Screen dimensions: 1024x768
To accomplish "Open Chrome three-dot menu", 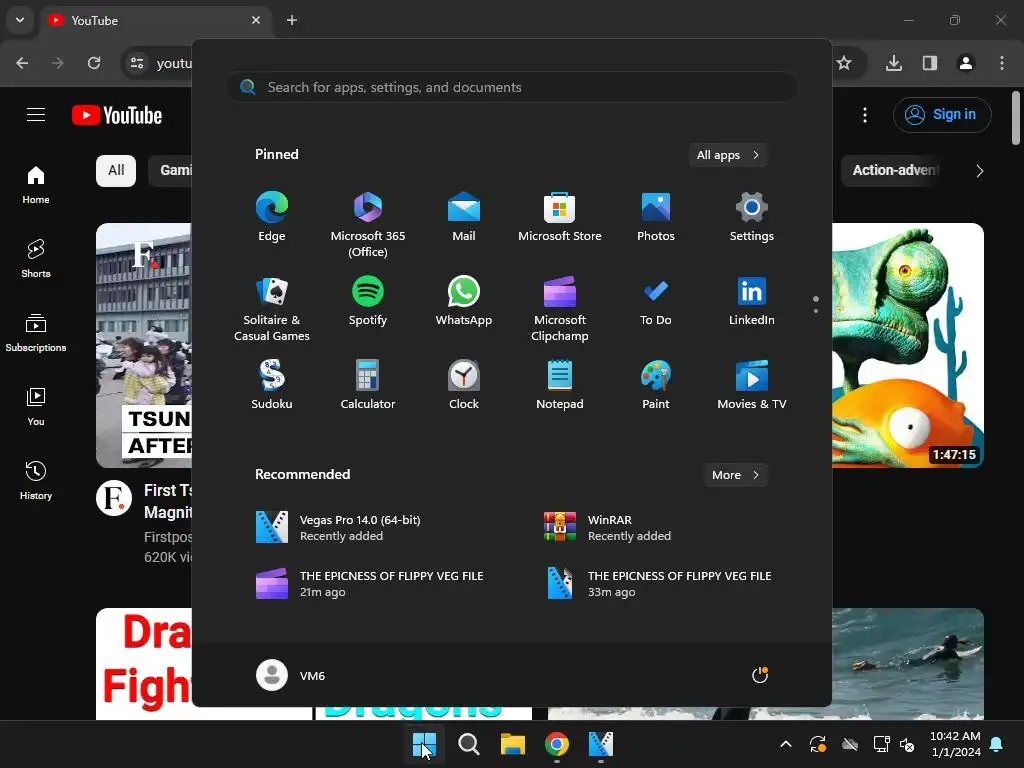I will (1001, 63).
